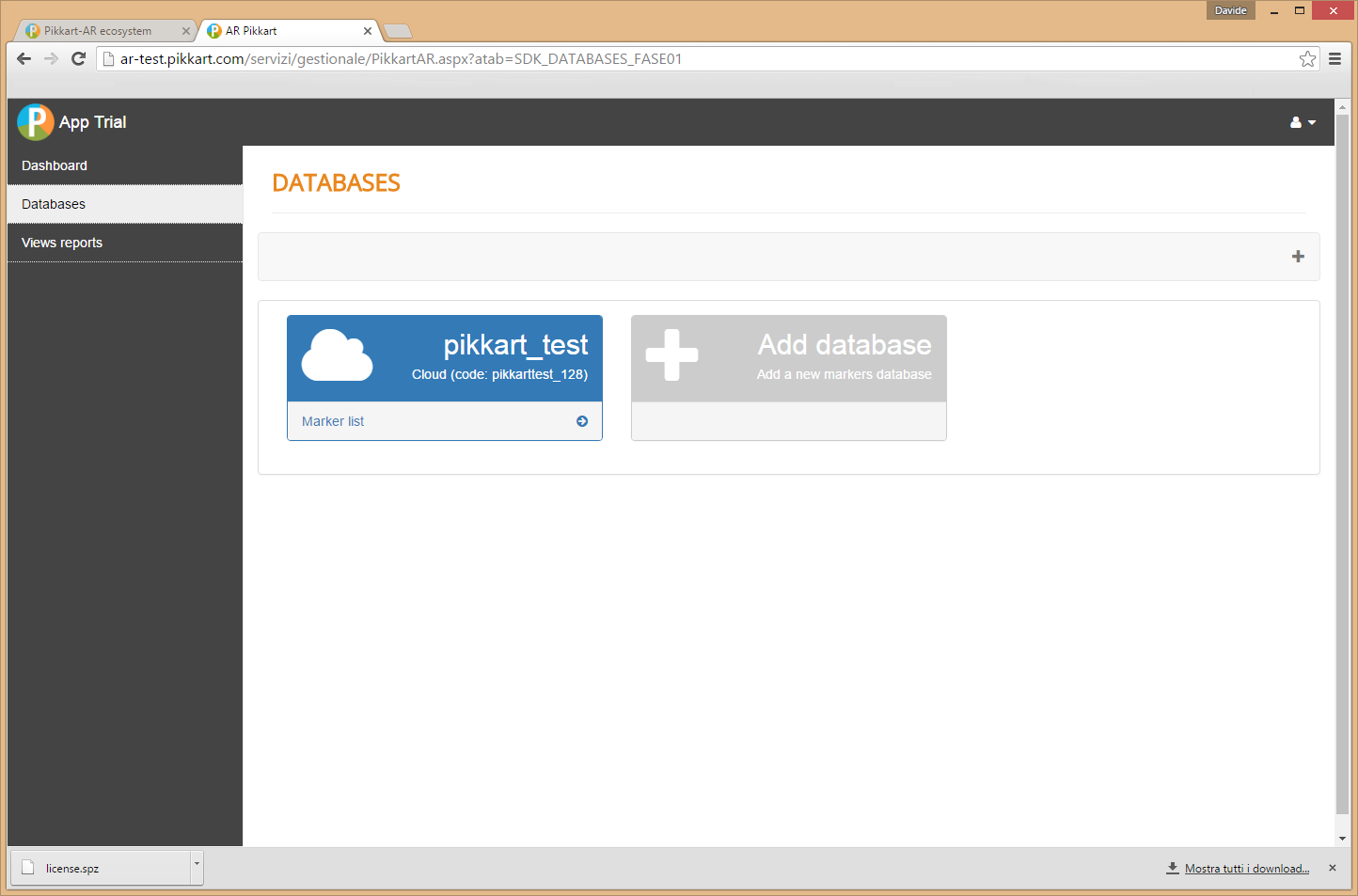Image resolution: width=1358 pixels, height=896 pixels.
Task: Open the user account menu
Action: pyautogui.click(x=1303, y=122)
